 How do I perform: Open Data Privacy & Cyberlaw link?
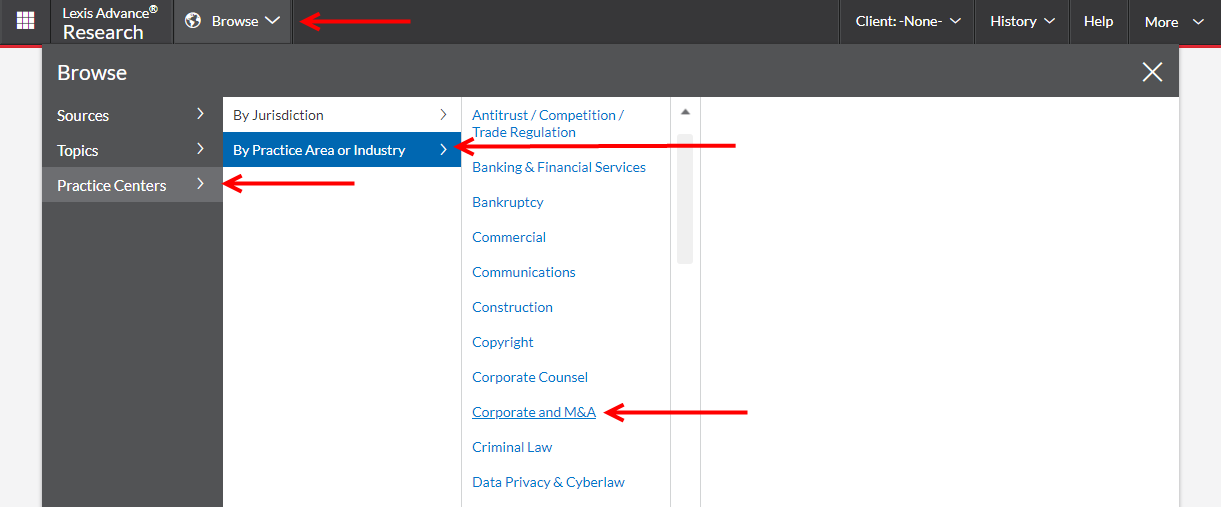point(548,482)
